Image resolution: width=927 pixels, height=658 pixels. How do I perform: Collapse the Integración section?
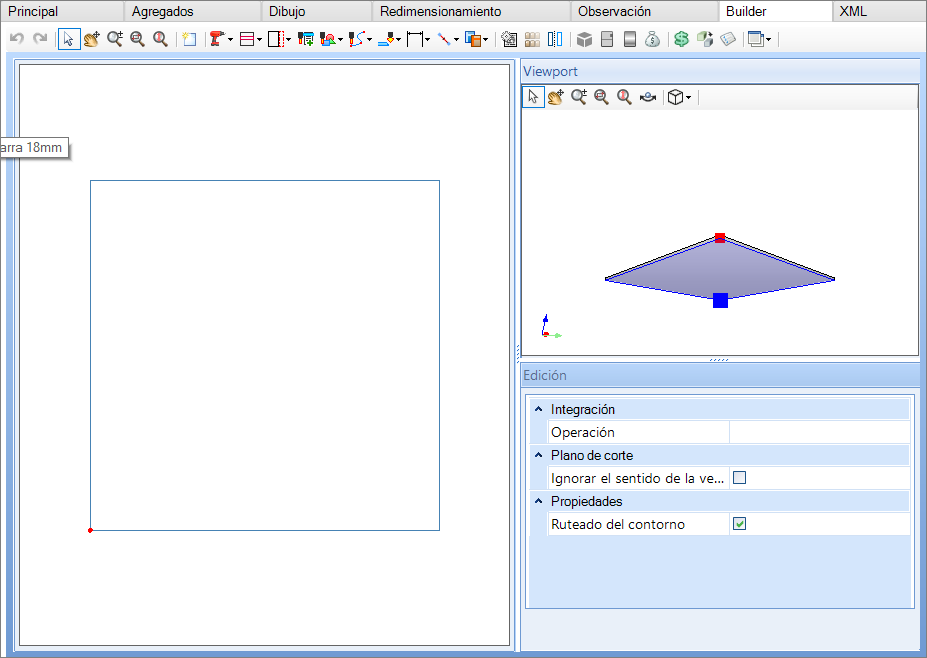pyautogui.click(x=539, y=409)
